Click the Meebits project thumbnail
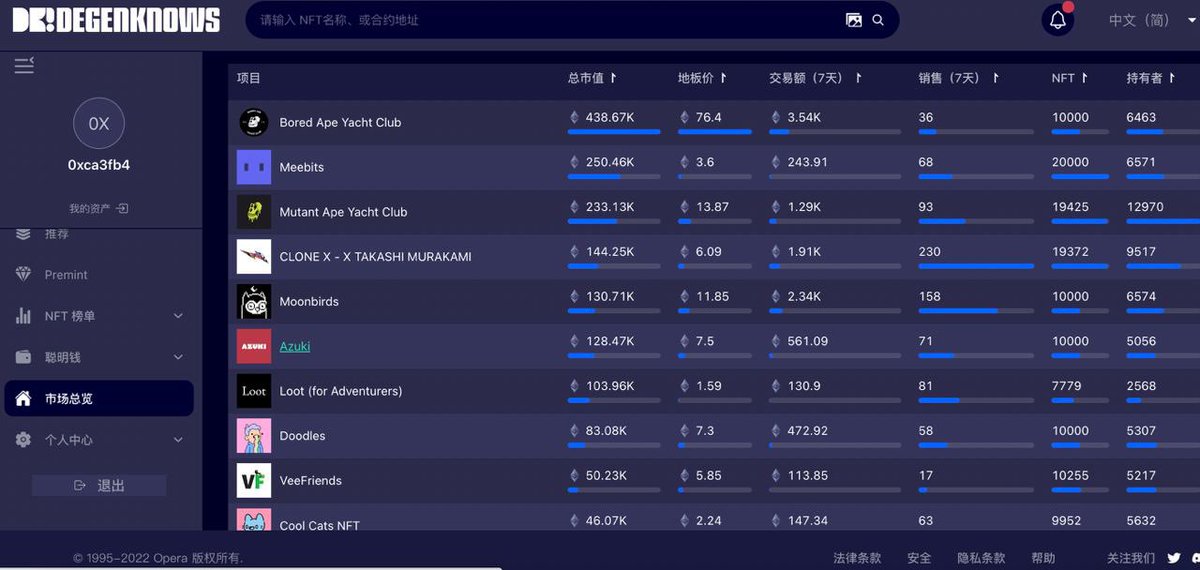This screenshot has width=1200, height=570. pos(254,167)
